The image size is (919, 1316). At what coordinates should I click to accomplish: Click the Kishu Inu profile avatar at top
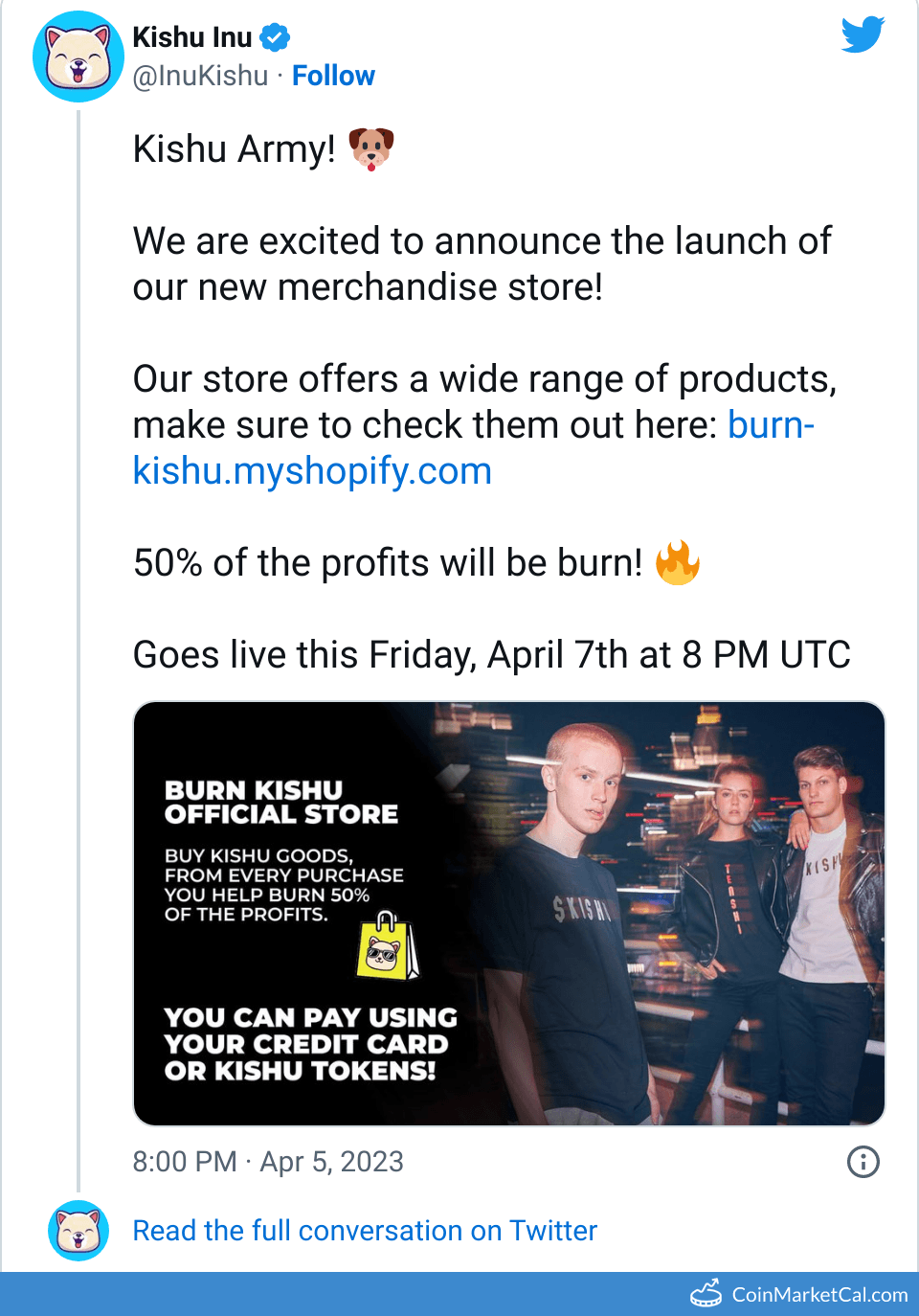point(78,57)
